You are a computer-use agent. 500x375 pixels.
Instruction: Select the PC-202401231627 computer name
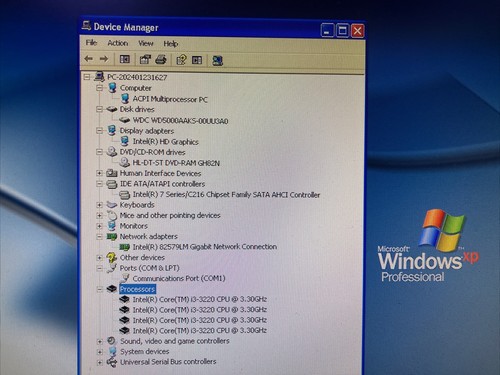(x=137, y=77)
